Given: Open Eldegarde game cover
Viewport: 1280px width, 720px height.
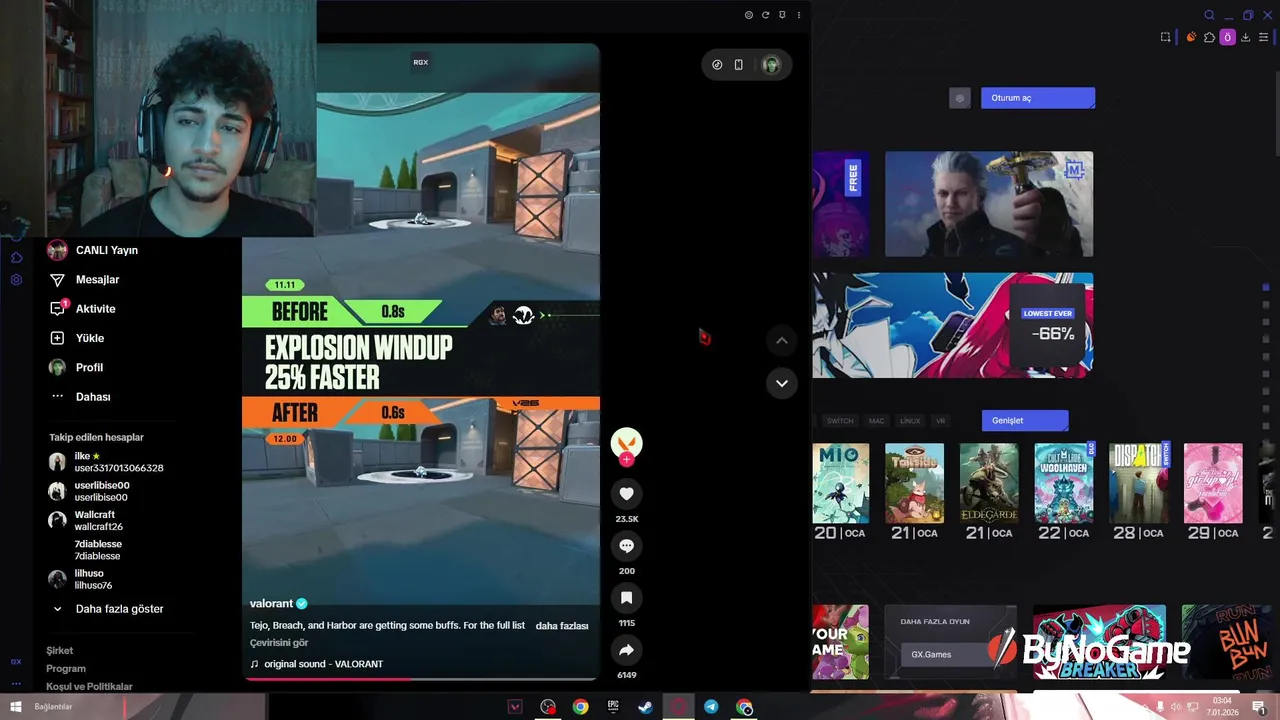Looking at the screenshot, I should (x=989, y=483).
